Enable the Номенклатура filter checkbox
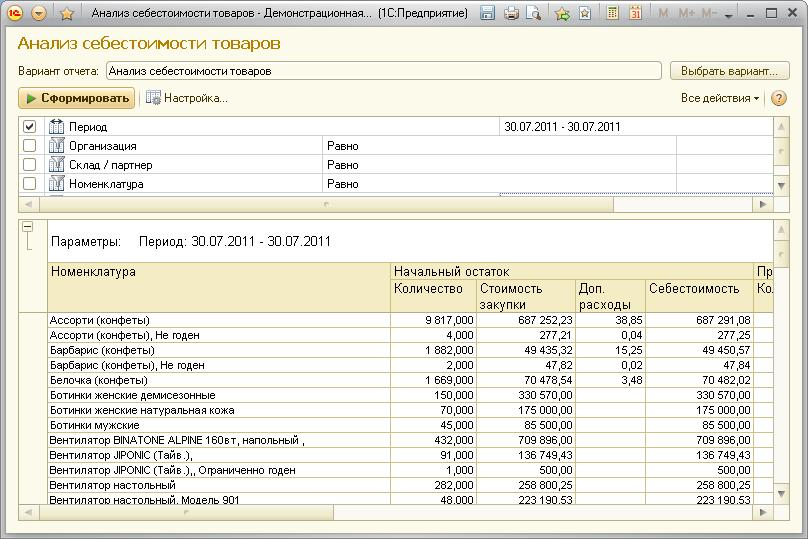 [x=29, y=184]
